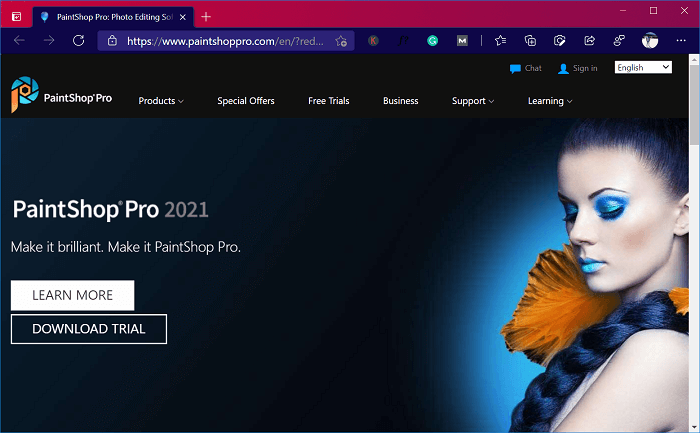Image resolution: width=700 pixels, height=433 pixels.
Task: Open a new tab with plus button
Action: (x=206, y=17)
